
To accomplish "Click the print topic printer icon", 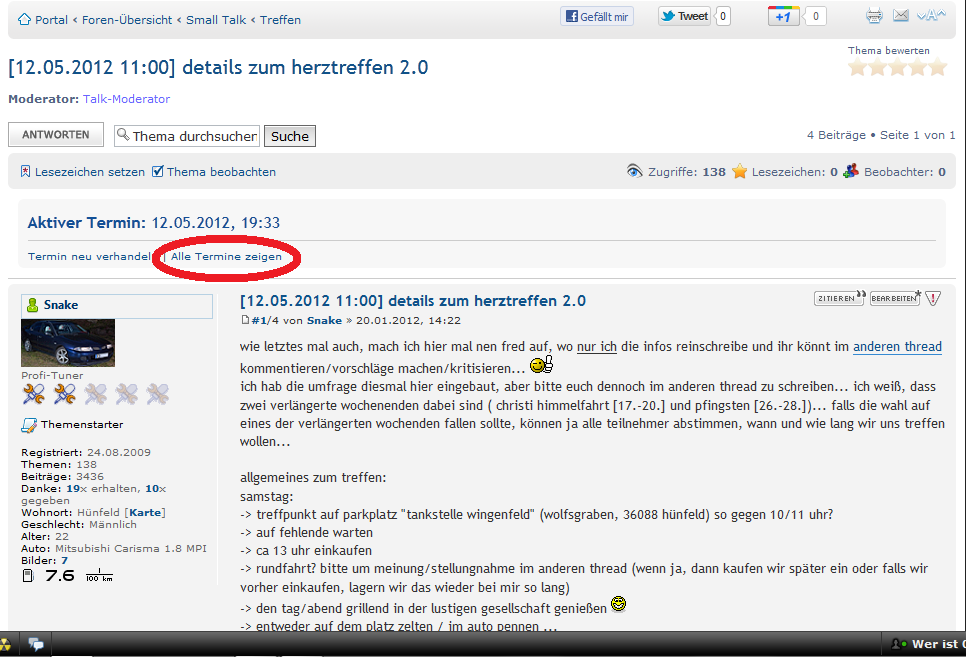I will pyautogui.click(x=874, y=16).
